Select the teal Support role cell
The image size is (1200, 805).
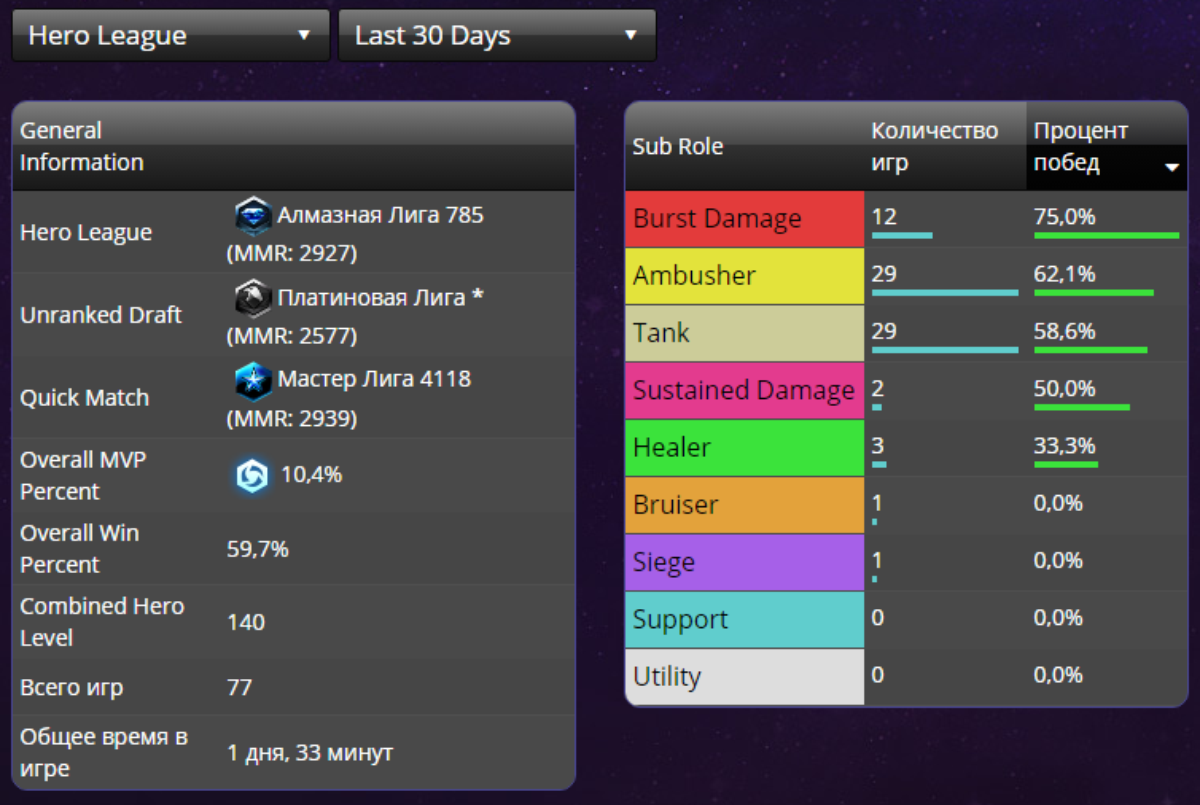744,619
